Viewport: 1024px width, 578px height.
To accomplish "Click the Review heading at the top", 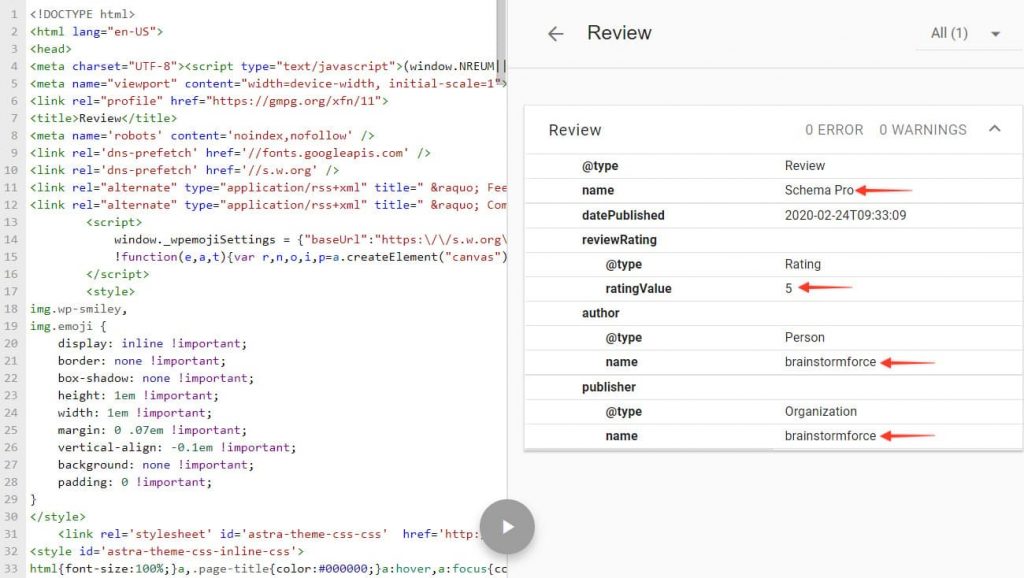I will (619, 33).
